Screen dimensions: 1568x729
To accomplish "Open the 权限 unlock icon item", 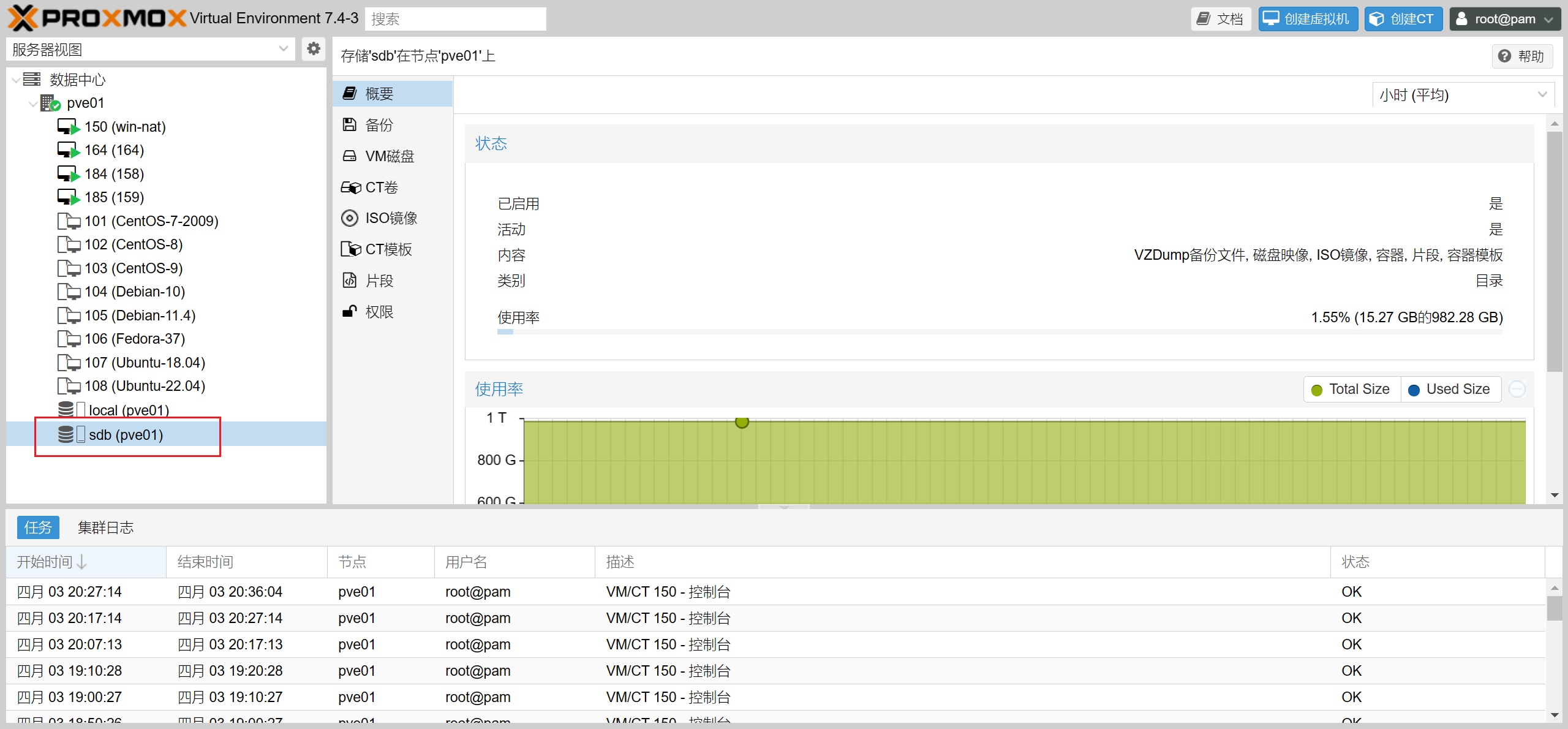I will click(349, 312).
